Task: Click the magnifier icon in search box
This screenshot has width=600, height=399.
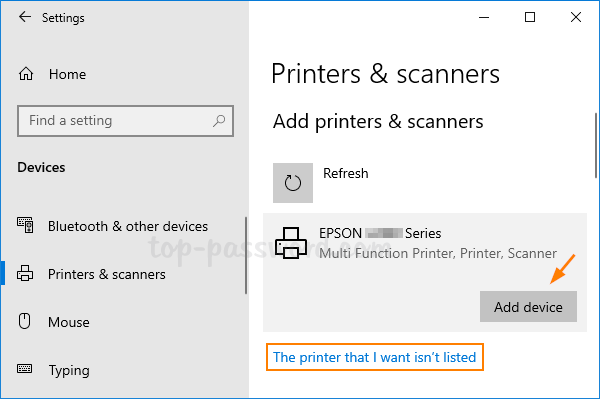Action: (x=219, y=121)
